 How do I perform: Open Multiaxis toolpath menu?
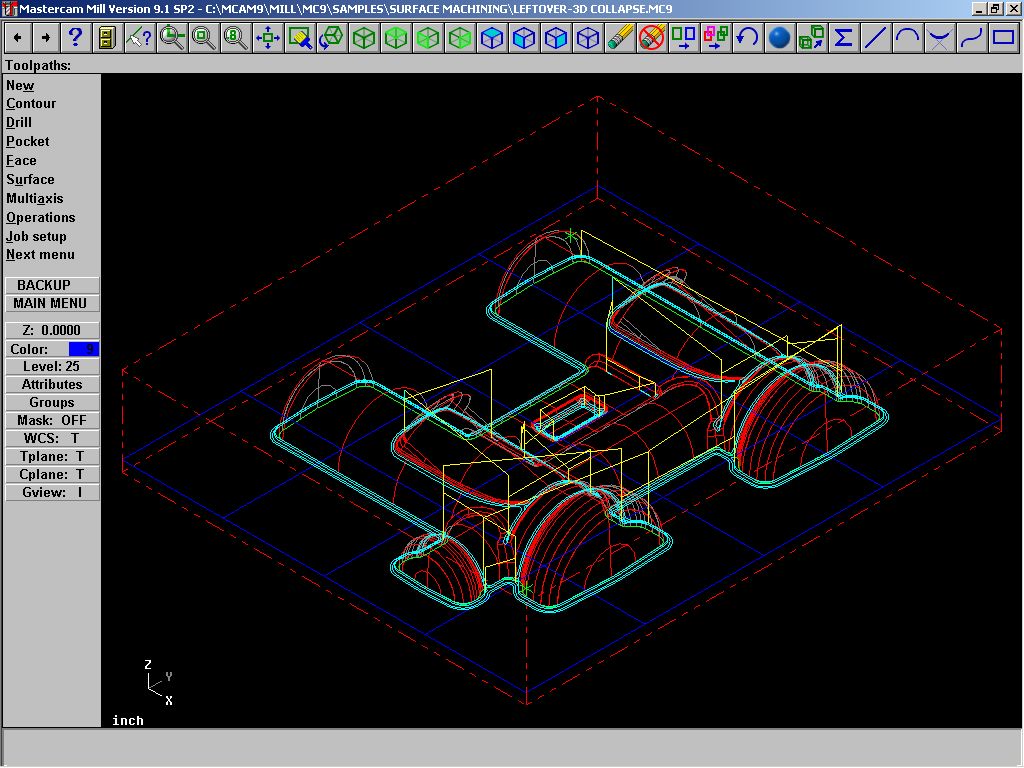click(35, 199)
